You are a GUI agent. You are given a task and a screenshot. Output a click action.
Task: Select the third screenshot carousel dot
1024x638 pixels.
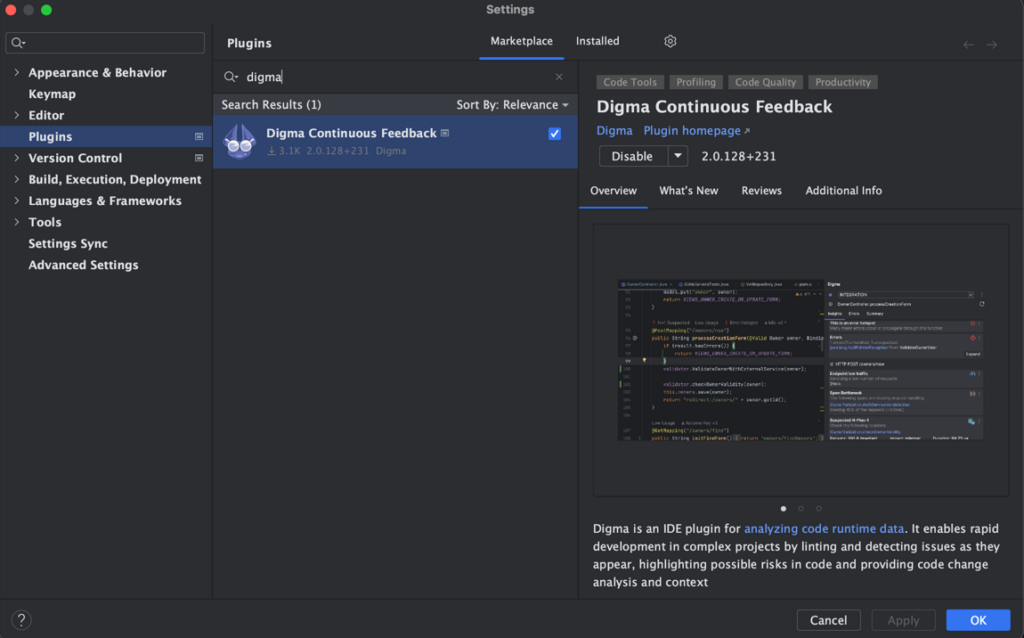pyautogui.click(x=819, y=509)
